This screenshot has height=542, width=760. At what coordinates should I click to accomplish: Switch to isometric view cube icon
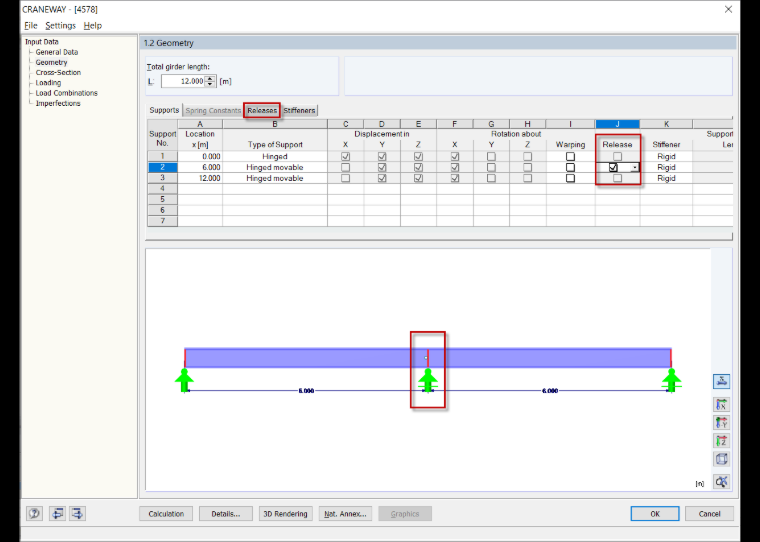tap(721, 459)
